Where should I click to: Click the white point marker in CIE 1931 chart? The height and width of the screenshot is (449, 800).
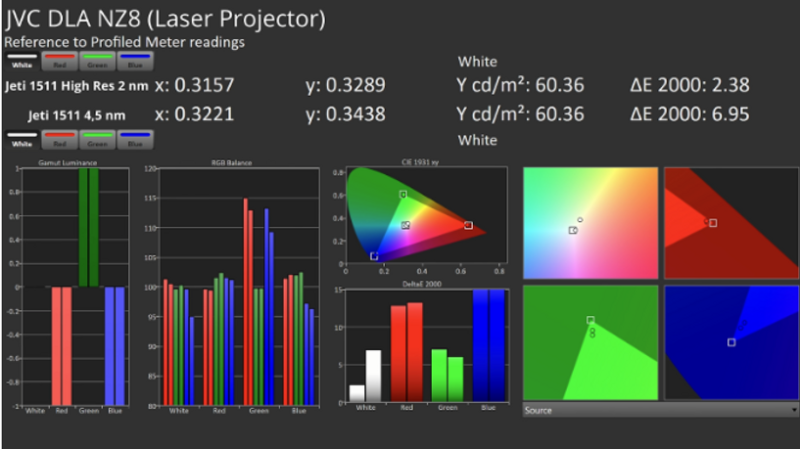pos(405,225)
